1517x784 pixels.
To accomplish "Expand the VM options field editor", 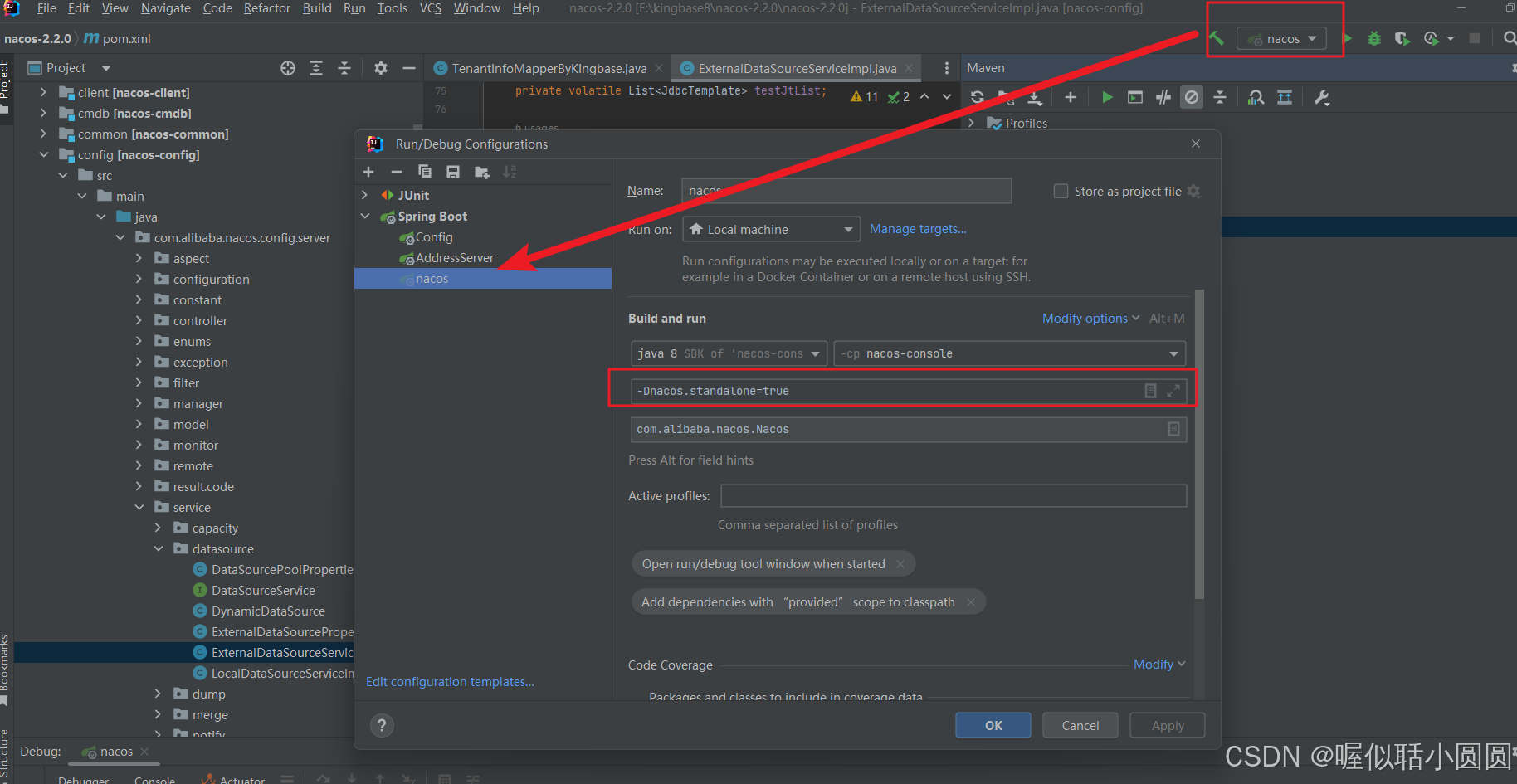I will point(1173,391).
